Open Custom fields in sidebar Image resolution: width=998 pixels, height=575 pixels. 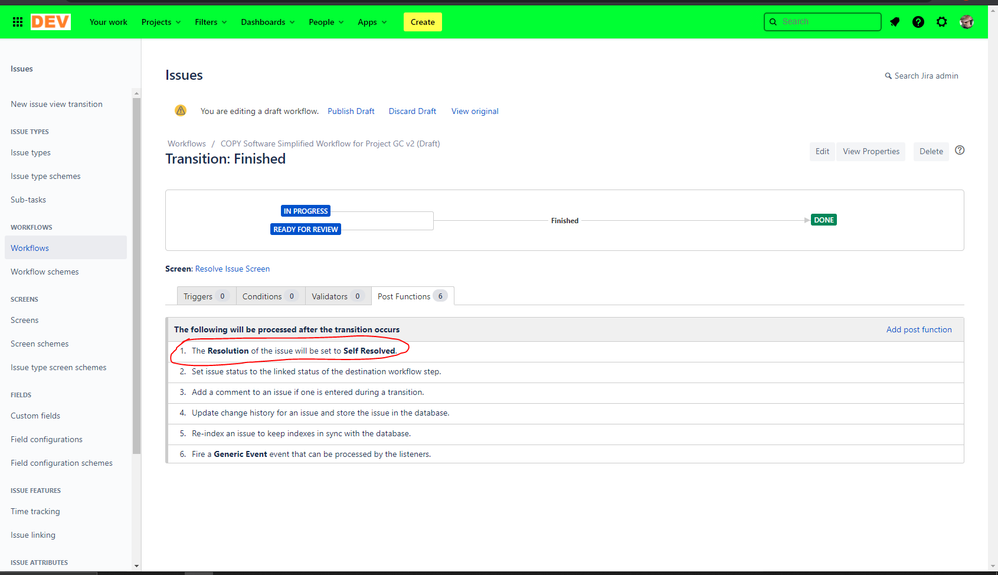coord(35,416)
